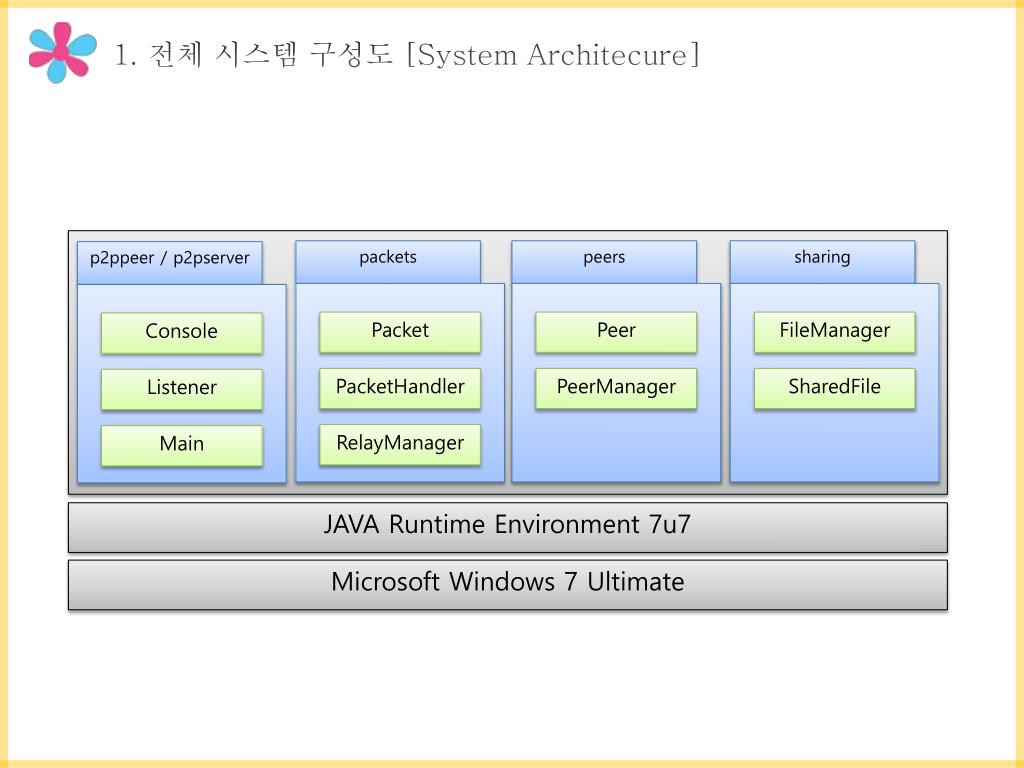Click the FileManager class box
This screenshot has height=768, width=1024.
(x=835, y=332)
